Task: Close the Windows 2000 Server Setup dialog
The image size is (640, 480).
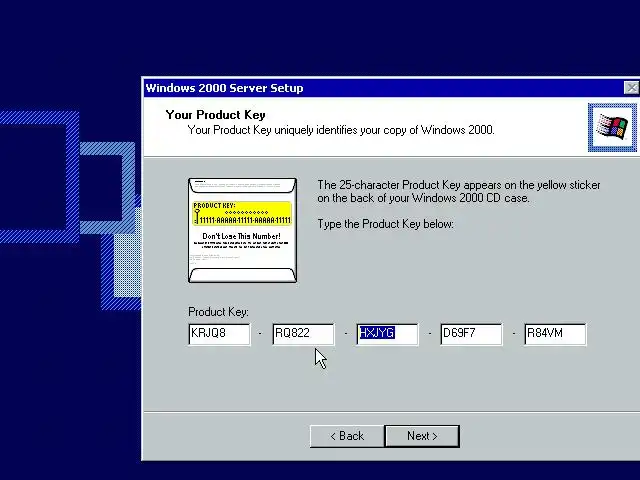Action: tap(631, 88)
